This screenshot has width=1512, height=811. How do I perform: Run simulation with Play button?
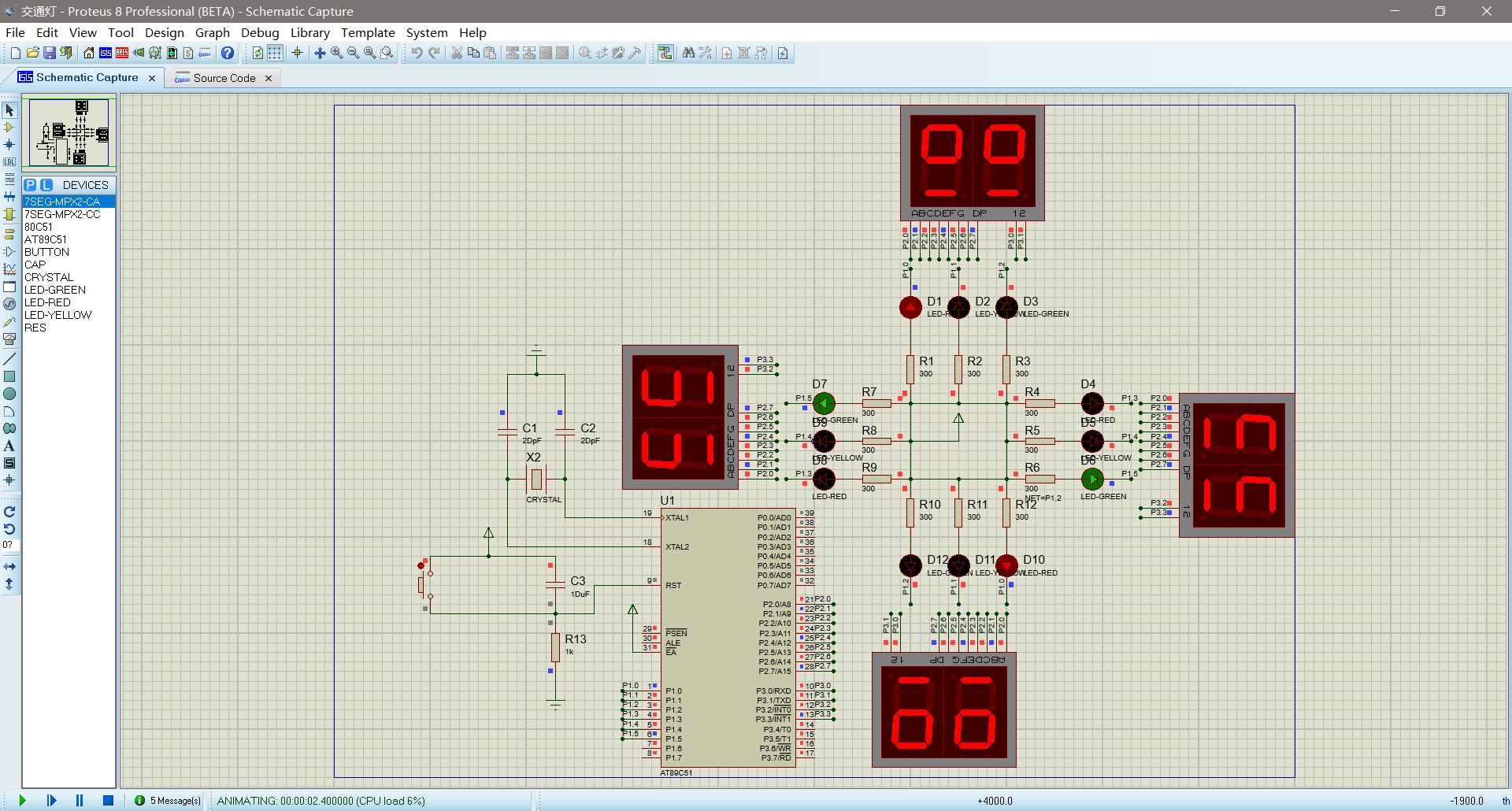pos(22,801)
